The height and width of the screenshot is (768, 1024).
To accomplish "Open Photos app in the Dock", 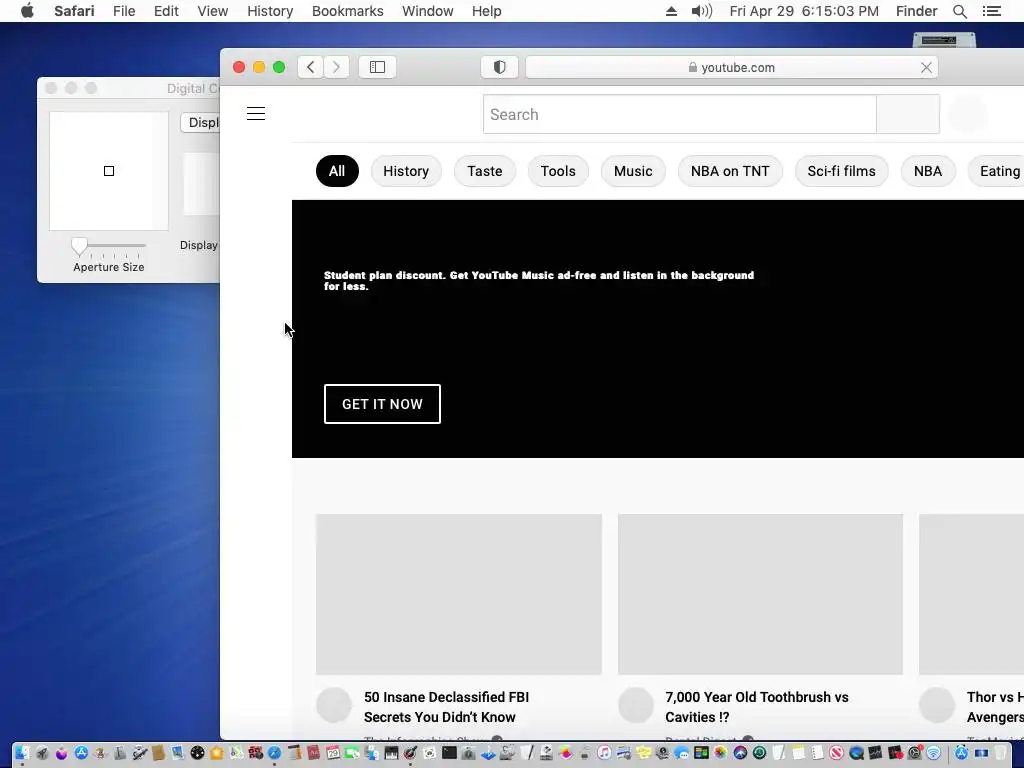I will point(720,753).
